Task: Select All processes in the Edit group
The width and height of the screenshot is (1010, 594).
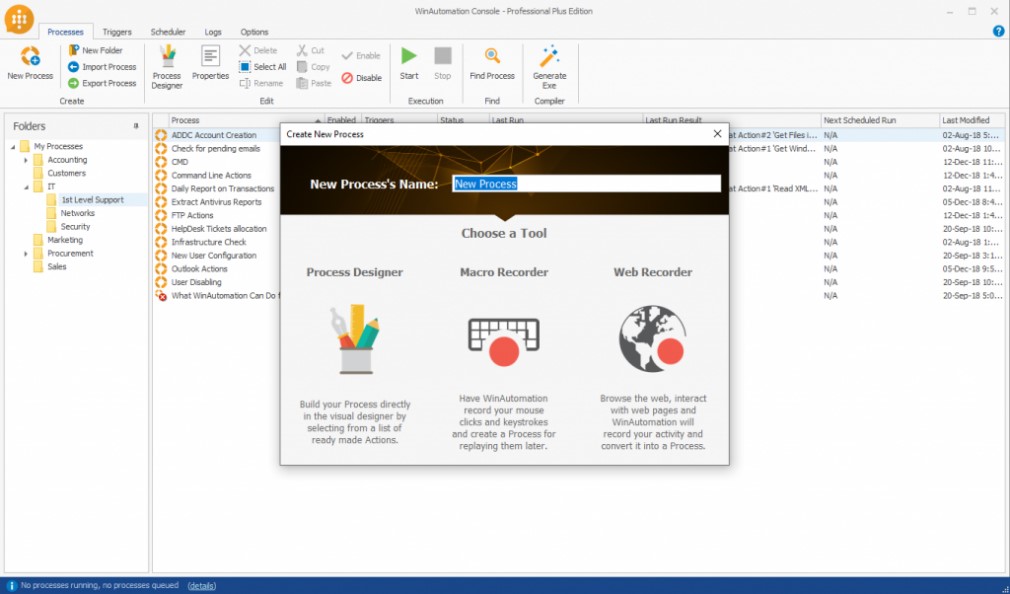Action: (263, 66)
